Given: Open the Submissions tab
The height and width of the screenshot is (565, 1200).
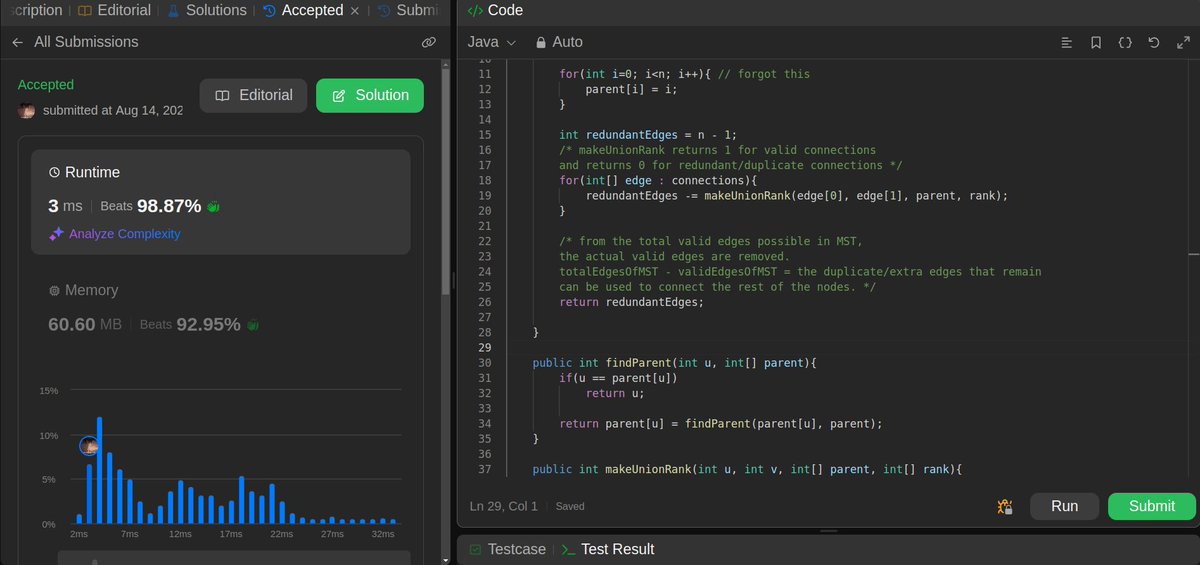Looking at the screenshot, I should pos(407,10).
